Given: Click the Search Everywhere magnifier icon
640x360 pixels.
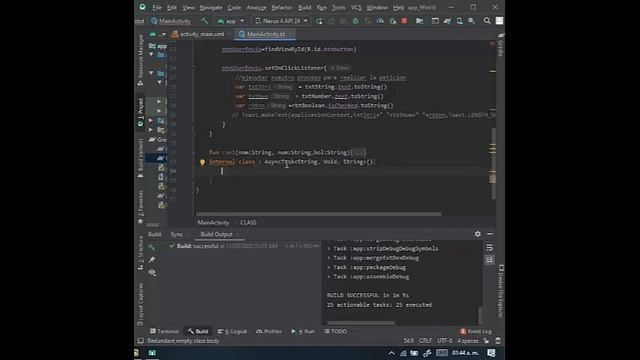Looking at the screenshot, I should [x=487, y=21].
